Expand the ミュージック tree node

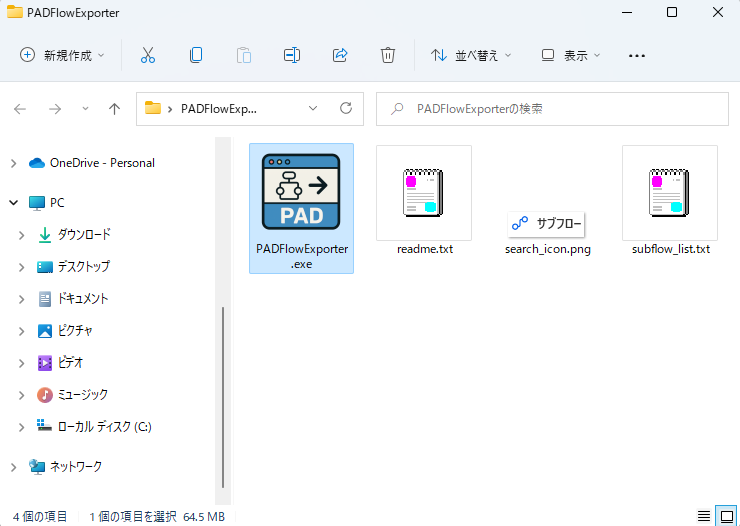(22, 395)
